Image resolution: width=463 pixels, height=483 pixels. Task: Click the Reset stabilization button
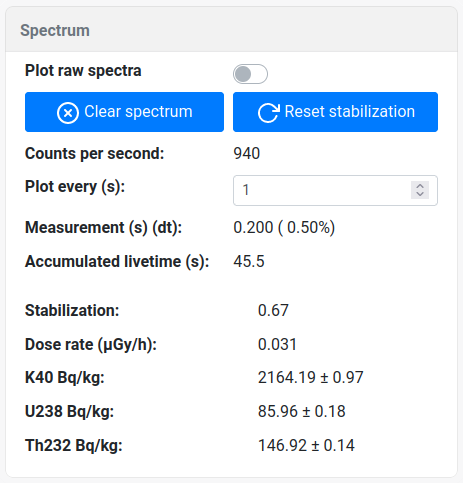pyautogui.click(x=335, y=112)
